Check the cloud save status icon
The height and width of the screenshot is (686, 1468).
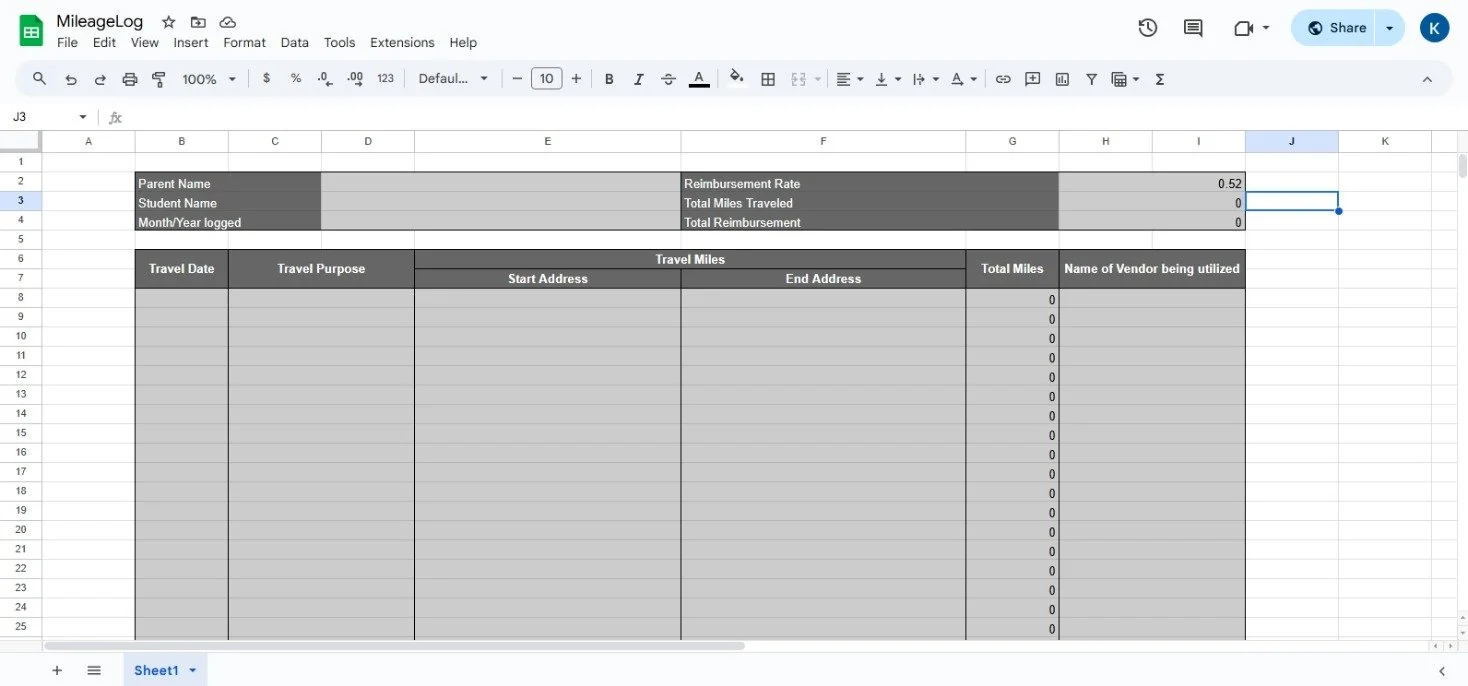228,22
